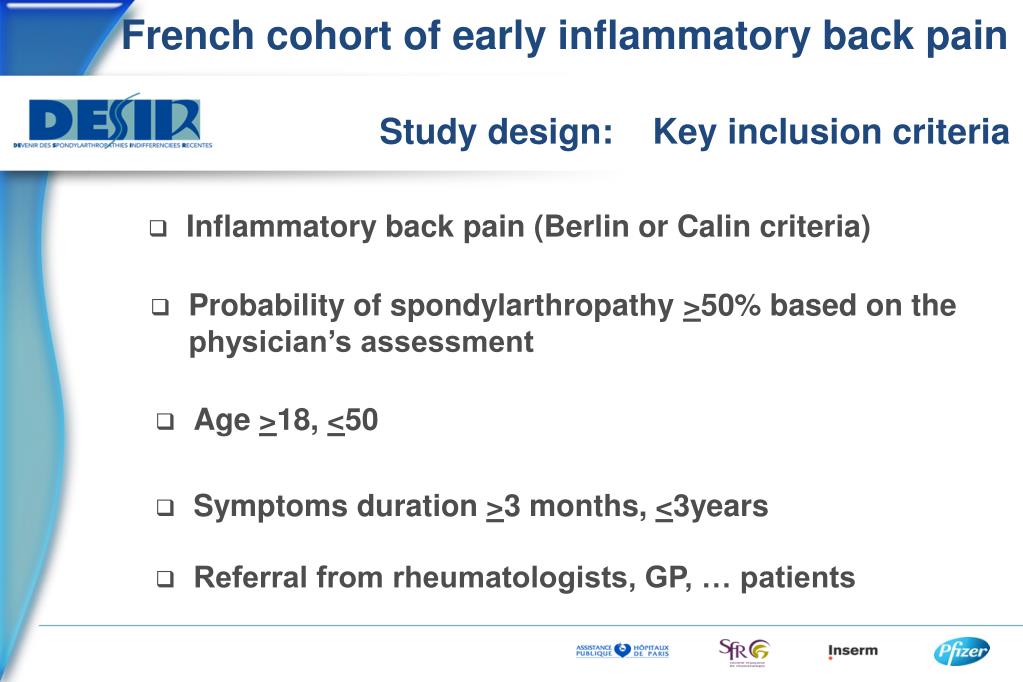Click the ≥50% probability text
The image size is (1023, 682).
(722, 306)
